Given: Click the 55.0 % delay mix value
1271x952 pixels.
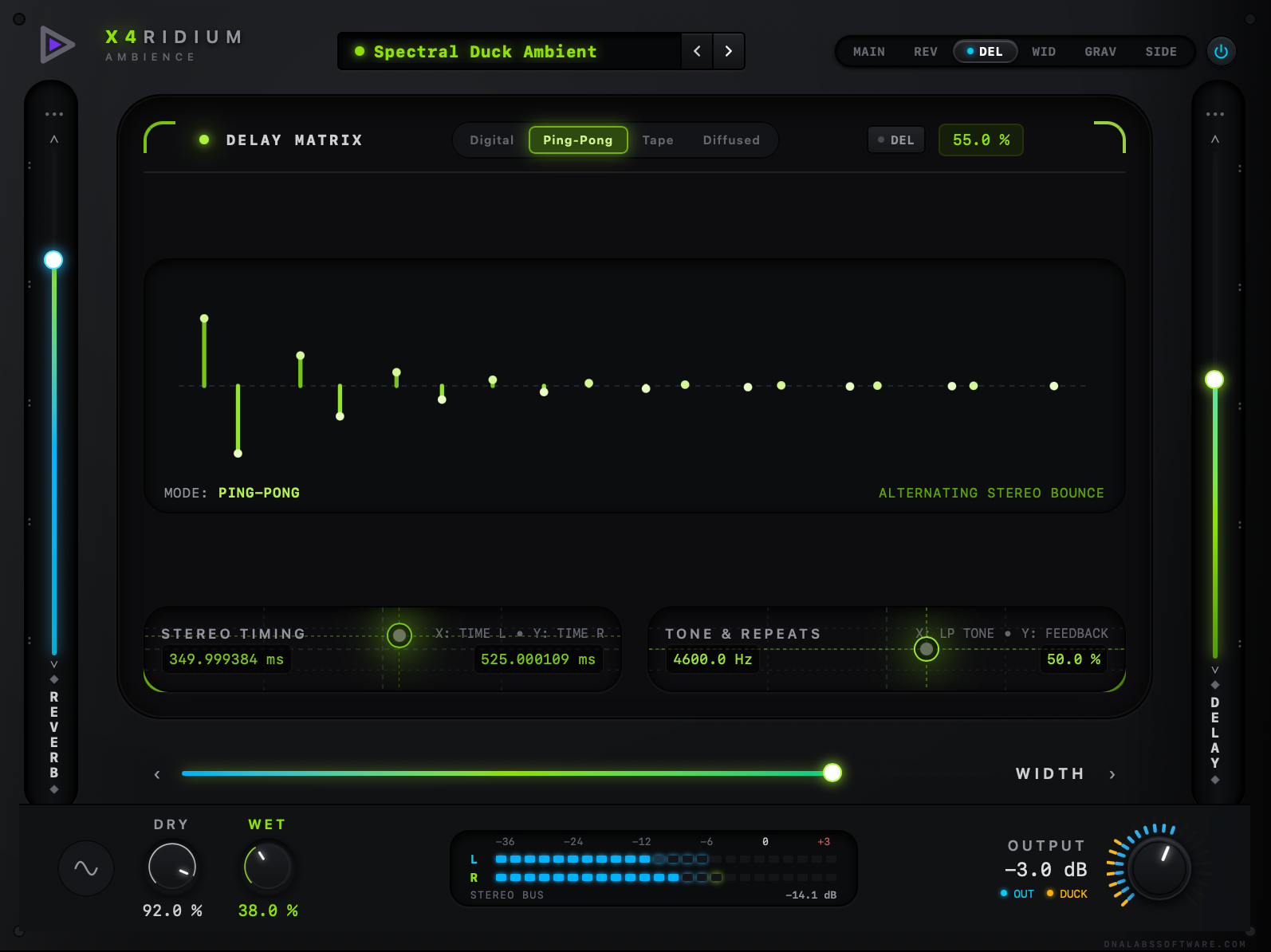Looking at the screenshot, I should pyautogui.click(x=981, y=140).
